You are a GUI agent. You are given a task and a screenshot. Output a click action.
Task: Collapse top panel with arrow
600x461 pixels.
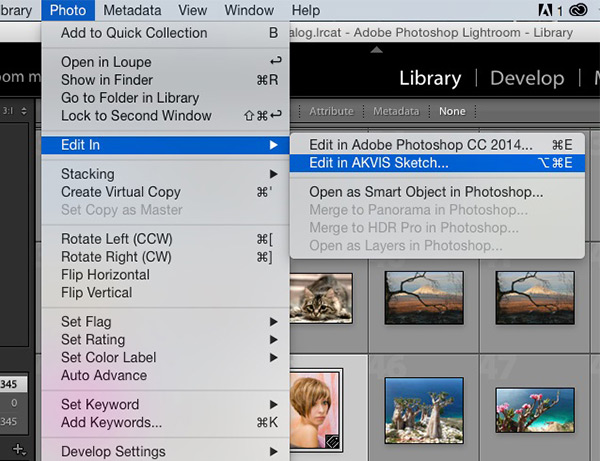click(x=377, y=50)
